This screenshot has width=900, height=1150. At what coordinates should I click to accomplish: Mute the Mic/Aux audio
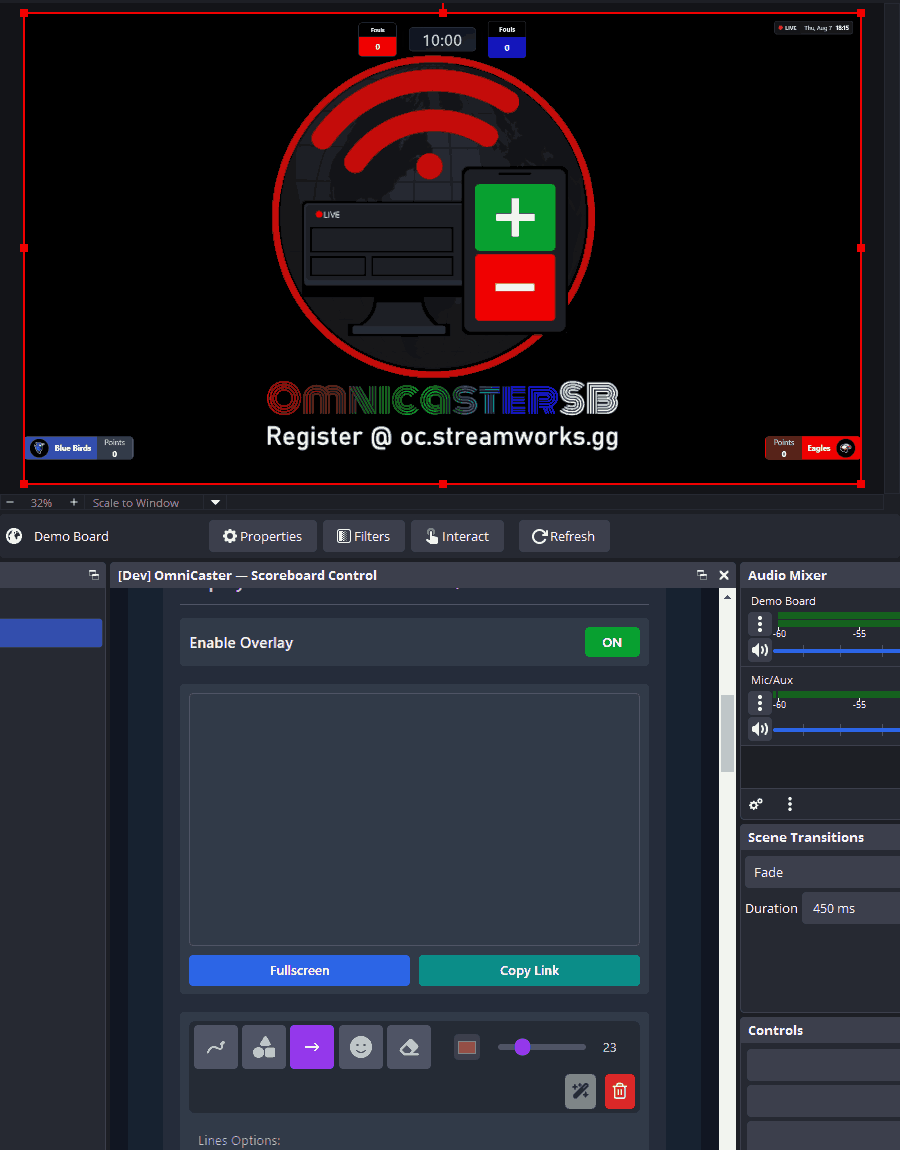pos(759,728)
